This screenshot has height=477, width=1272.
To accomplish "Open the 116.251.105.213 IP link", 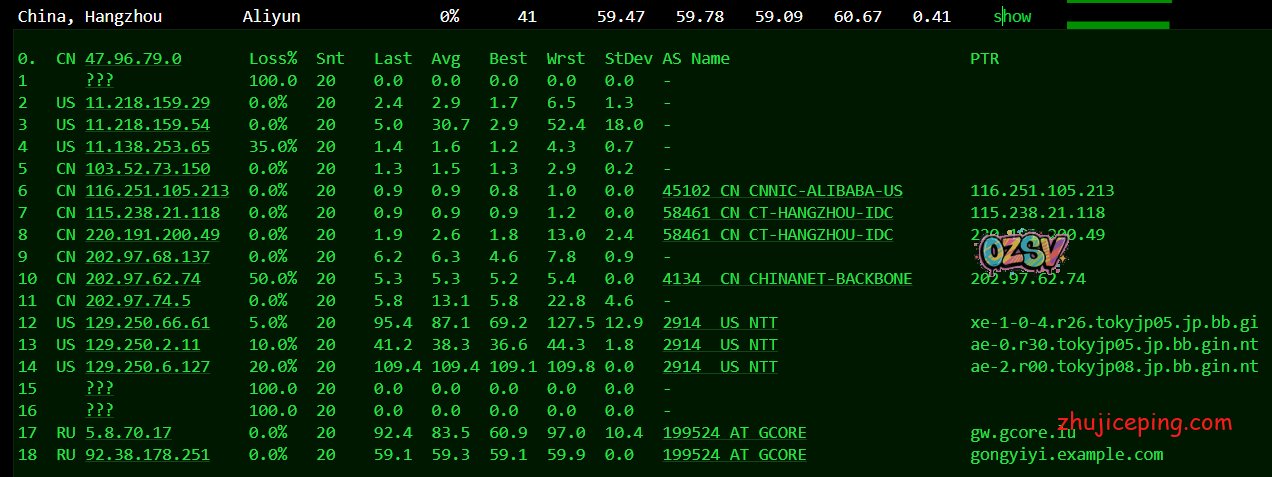I will pos(156,191).
